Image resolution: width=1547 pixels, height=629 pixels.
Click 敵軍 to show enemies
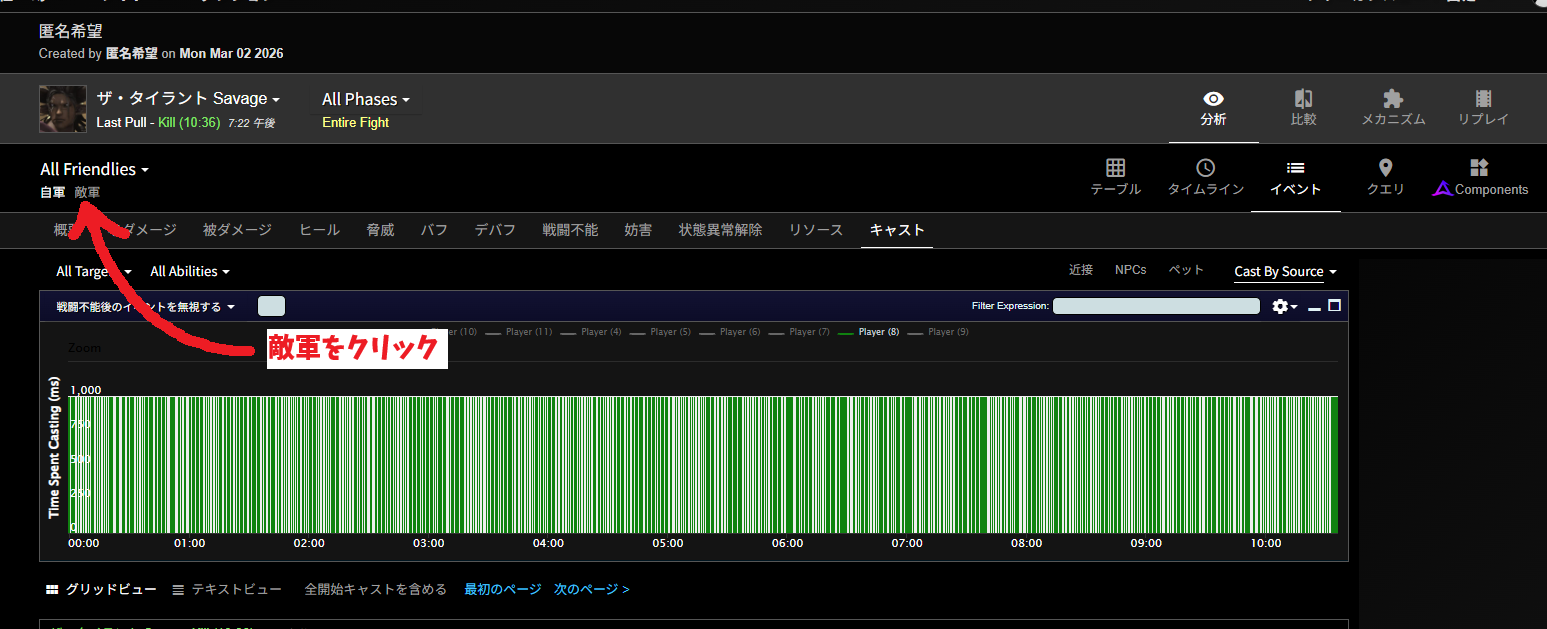coord(87,192)
